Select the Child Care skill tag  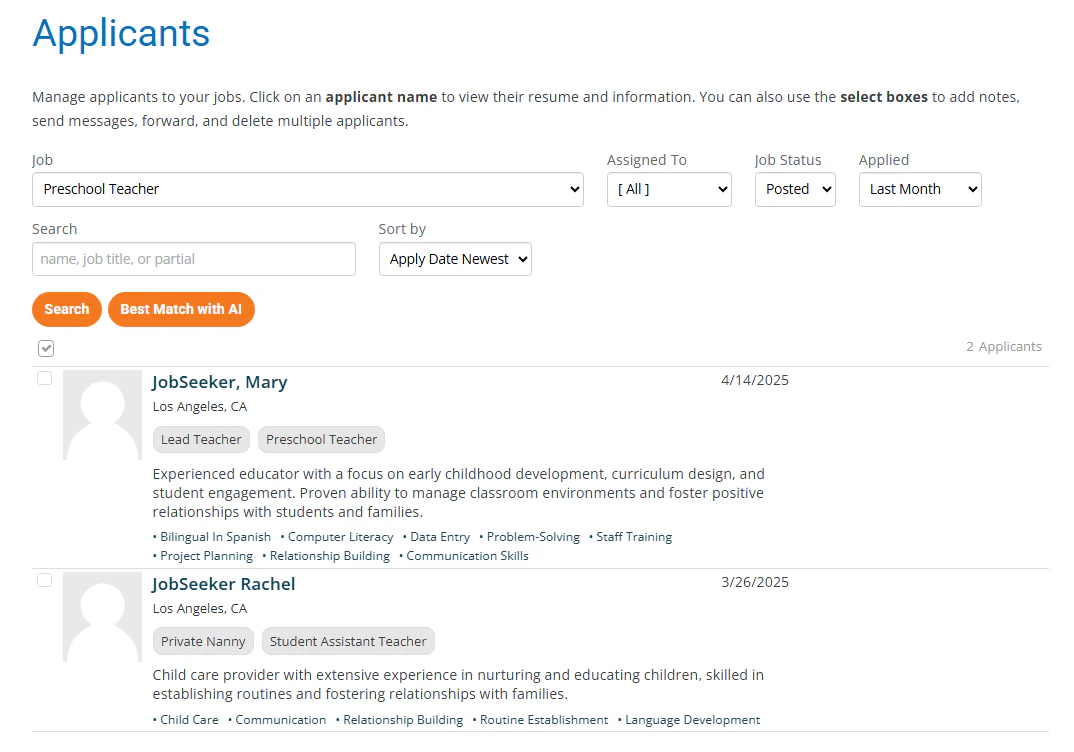click(x=189, y=719)
